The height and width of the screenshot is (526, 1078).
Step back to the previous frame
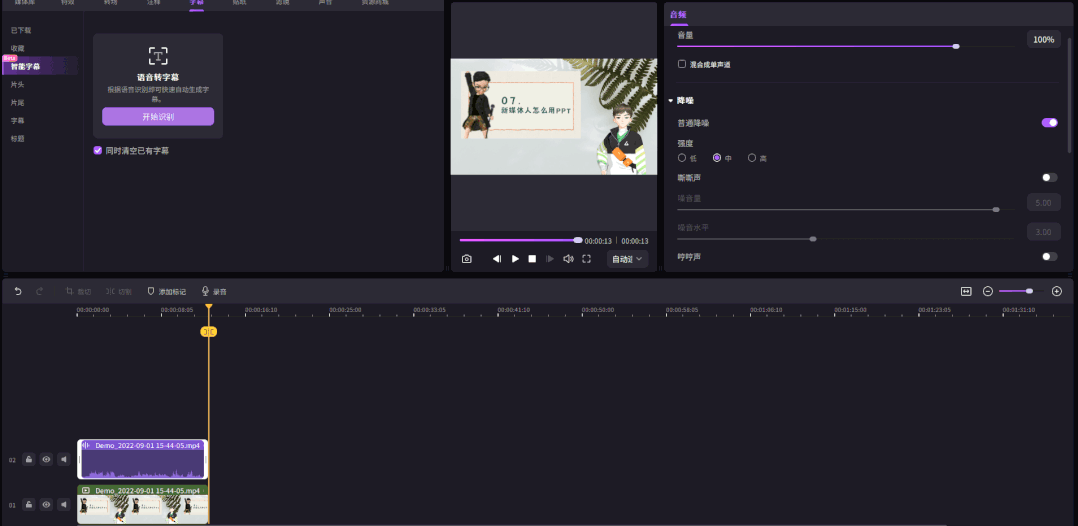click(497, 259)
